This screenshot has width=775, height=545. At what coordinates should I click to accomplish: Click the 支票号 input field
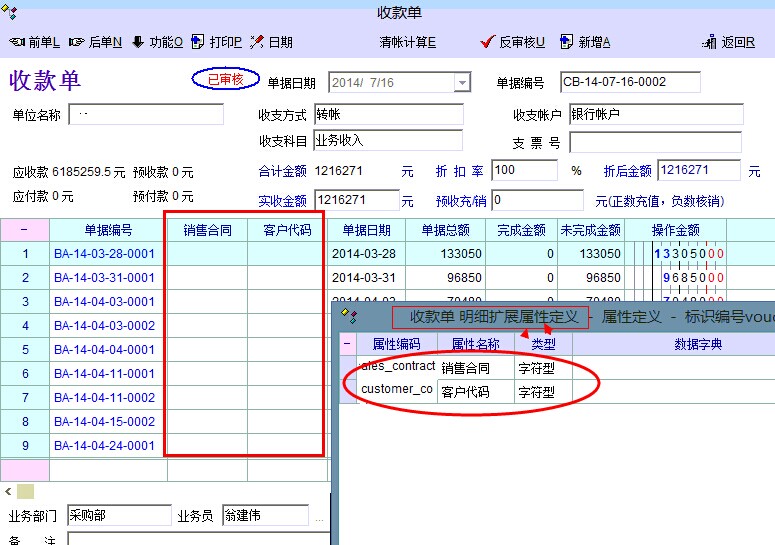click(x=655, y=142)
